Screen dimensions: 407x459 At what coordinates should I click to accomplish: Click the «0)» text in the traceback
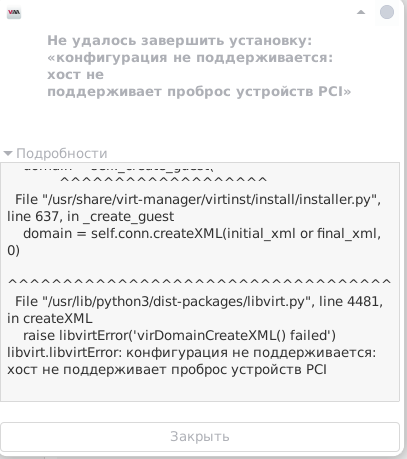(13, 251)
